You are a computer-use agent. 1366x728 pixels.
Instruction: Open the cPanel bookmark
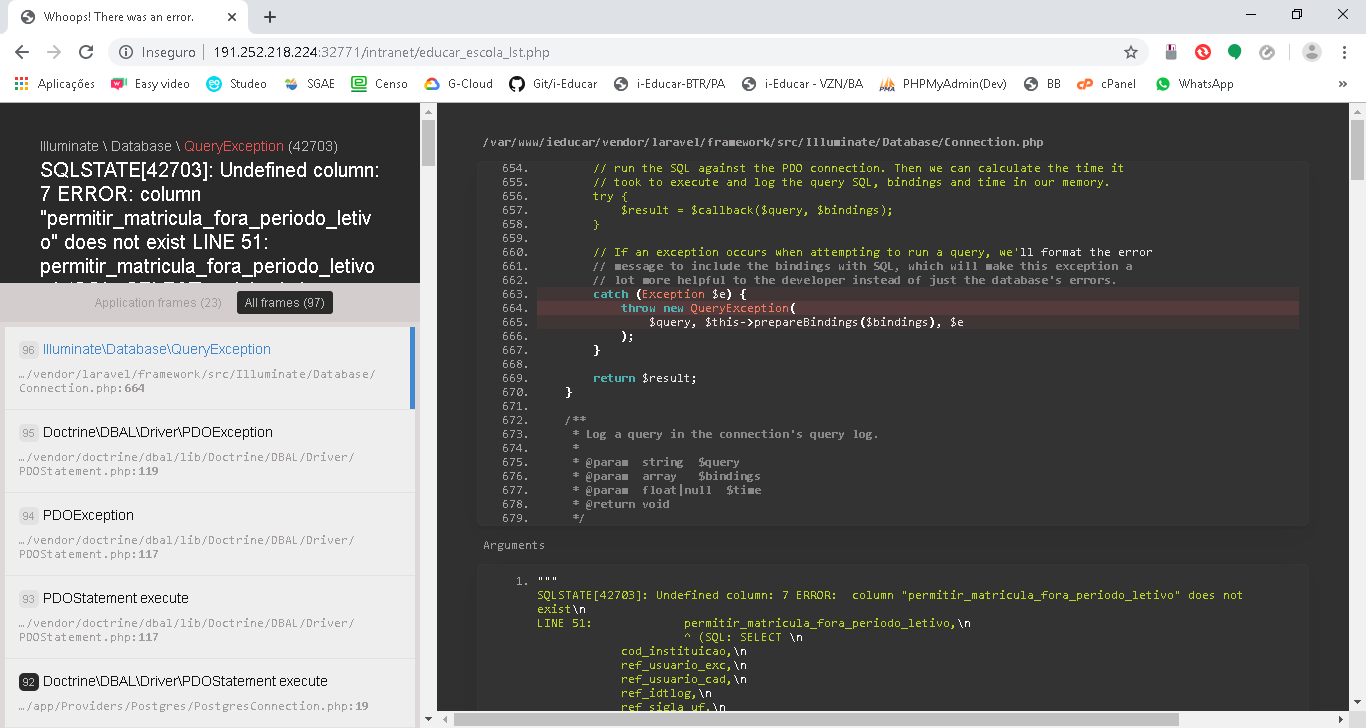(x=1107, y=84)
